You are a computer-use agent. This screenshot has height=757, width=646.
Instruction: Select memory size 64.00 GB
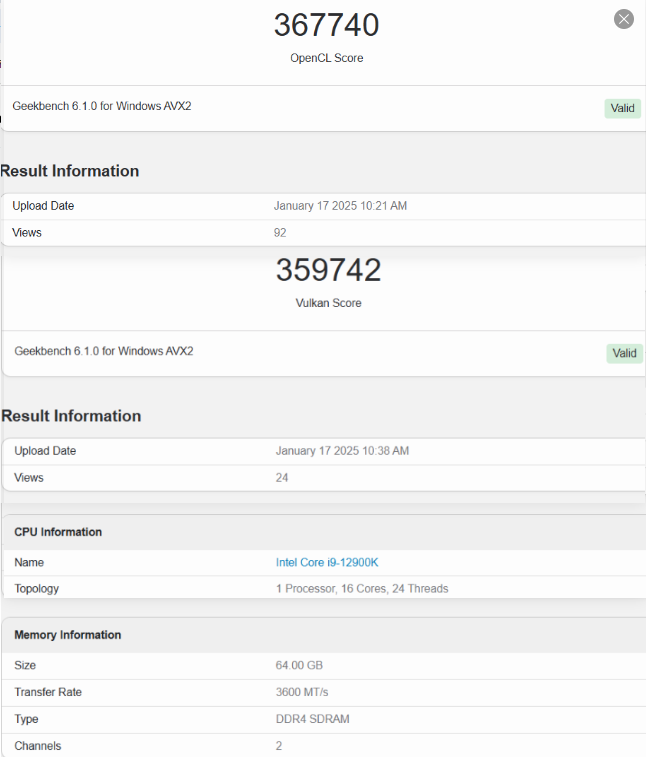pyautogui.click(x=299, y=665)
